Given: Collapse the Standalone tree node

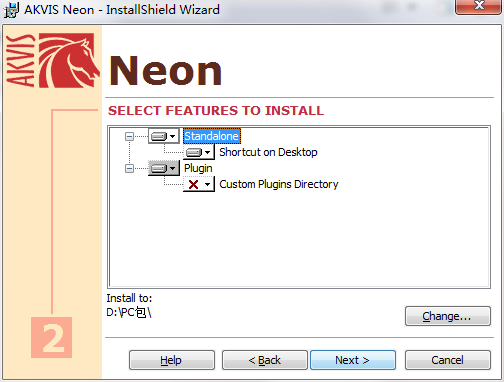Looking at the screenshot, I should 129,136.
